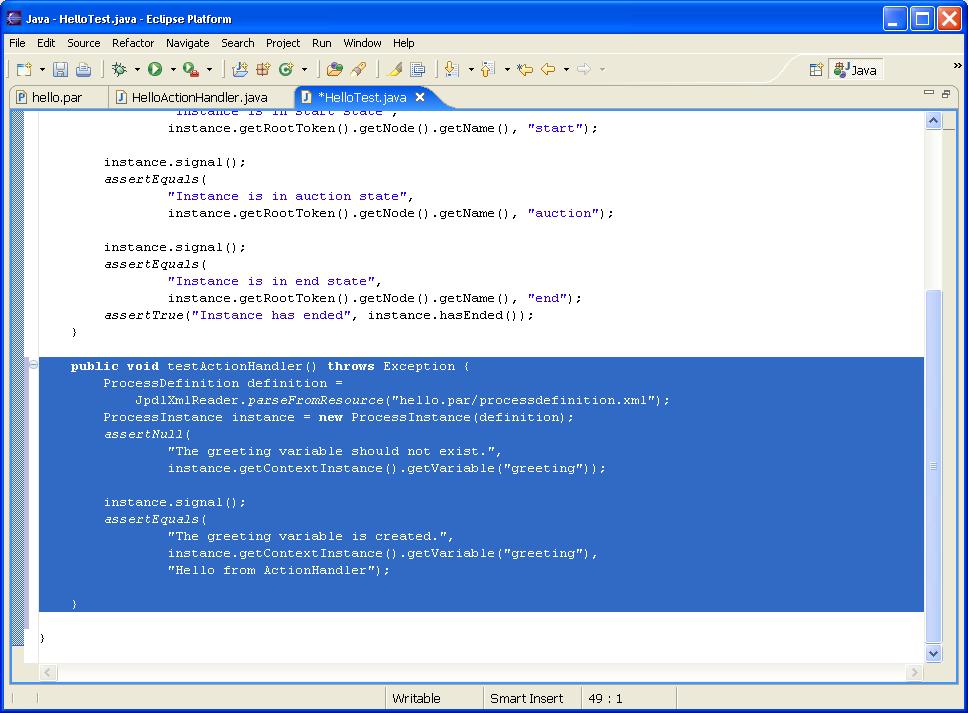Click the Search flashlight icon
Screen dimensions: 968x713
359,69
